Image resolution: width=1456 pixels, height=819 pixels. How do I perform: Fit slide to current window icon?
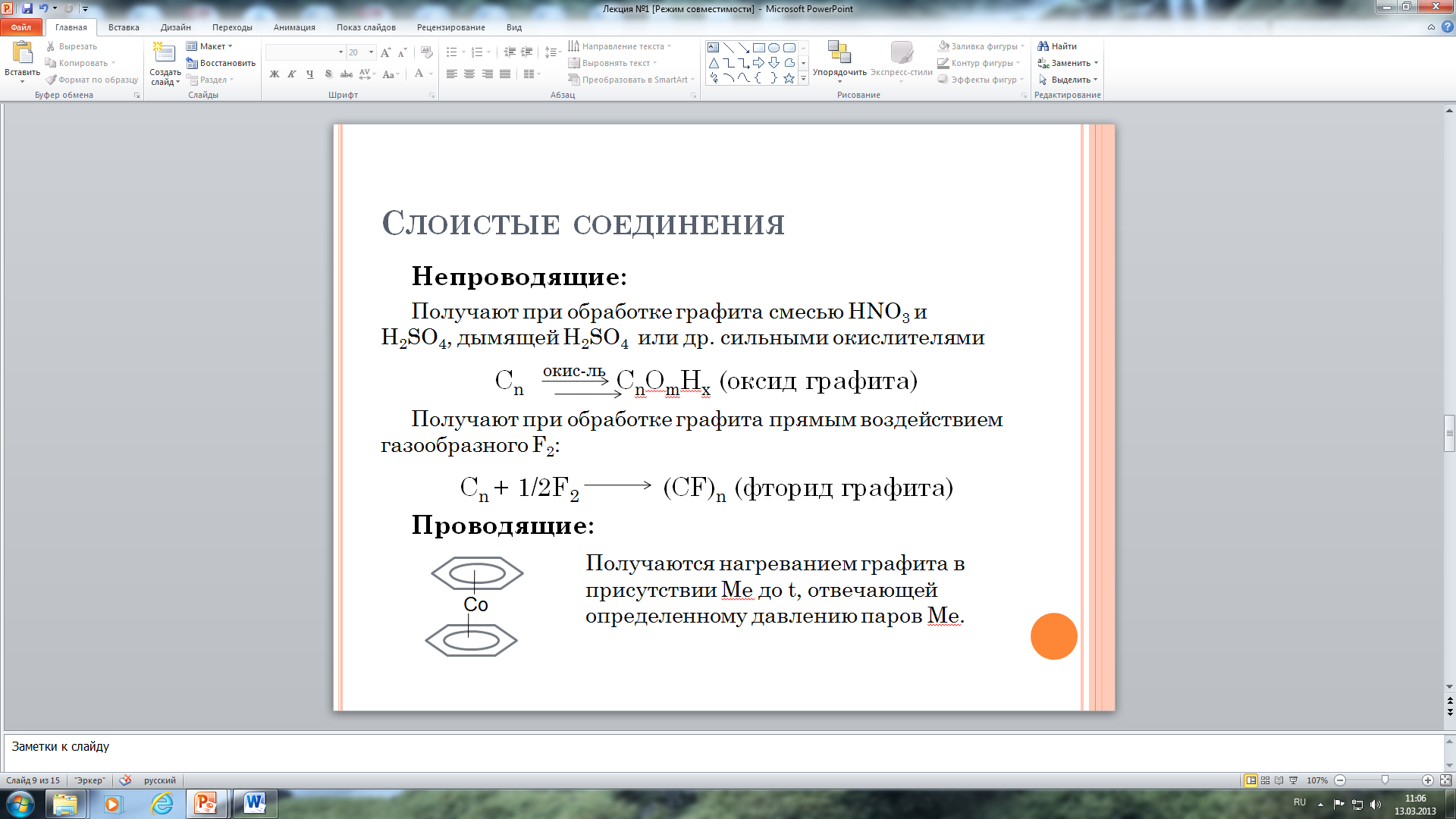(x=1445, y=780)
